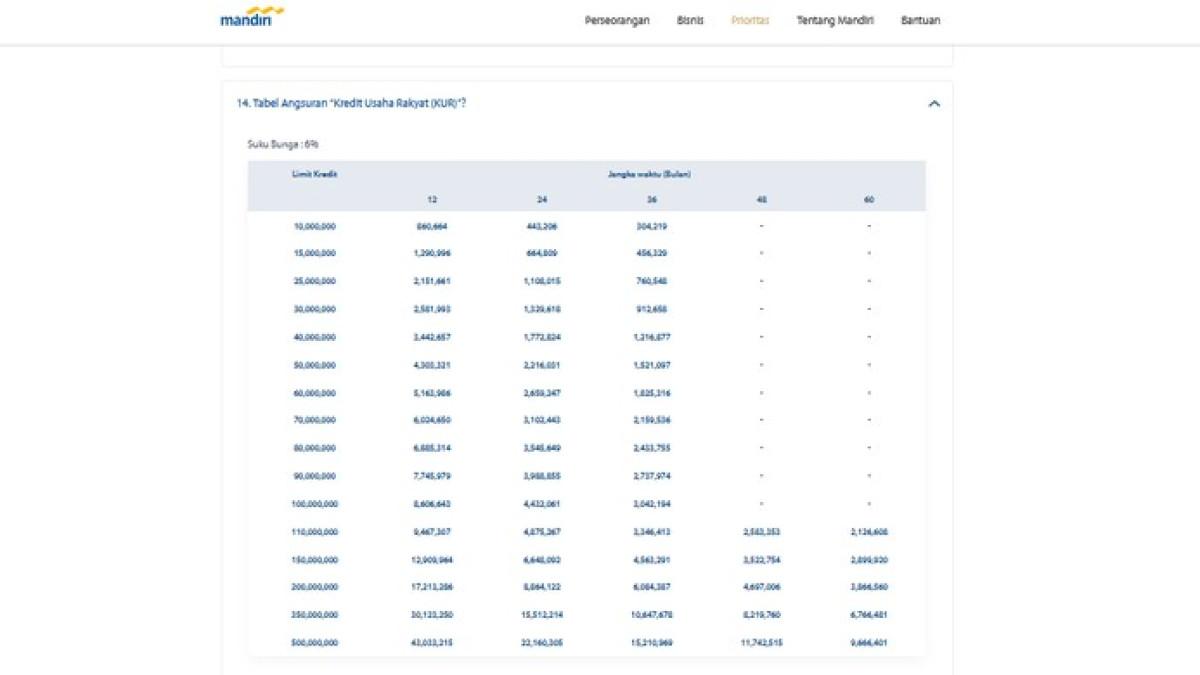Select the 24-month column header

click(542, 200)
